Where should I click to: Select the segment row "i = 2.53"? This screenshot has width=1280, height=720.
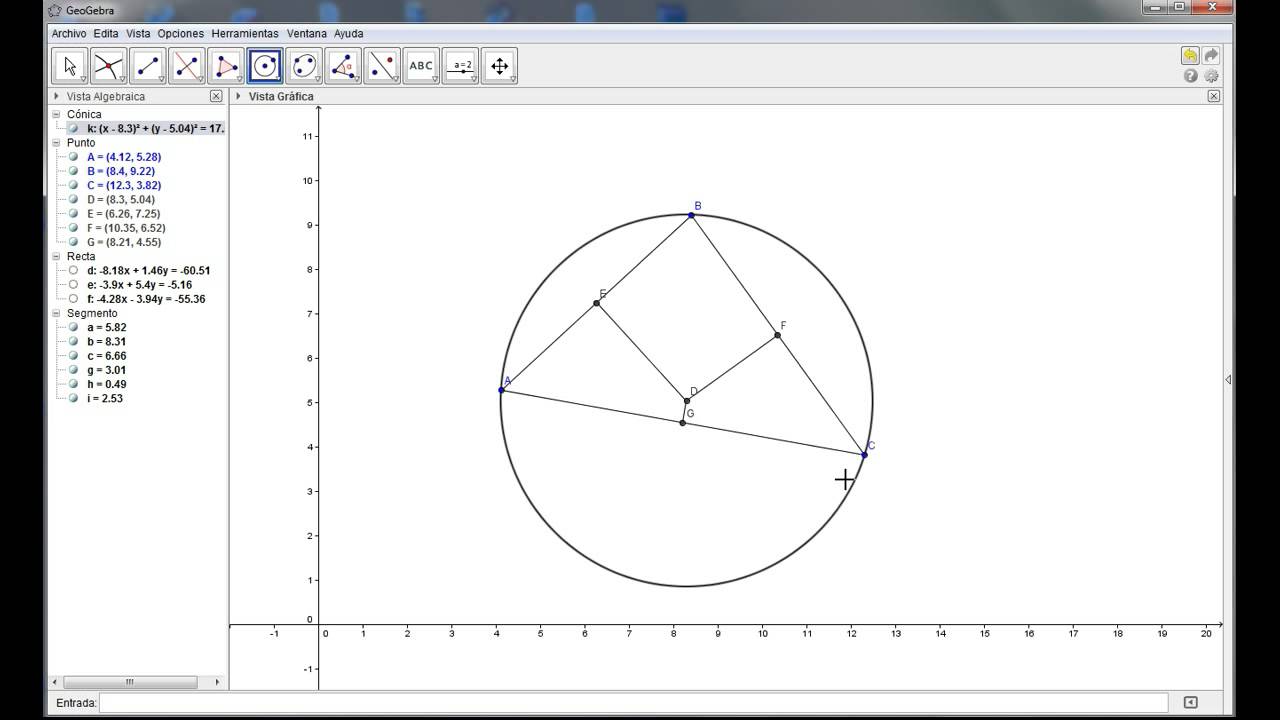106,398
